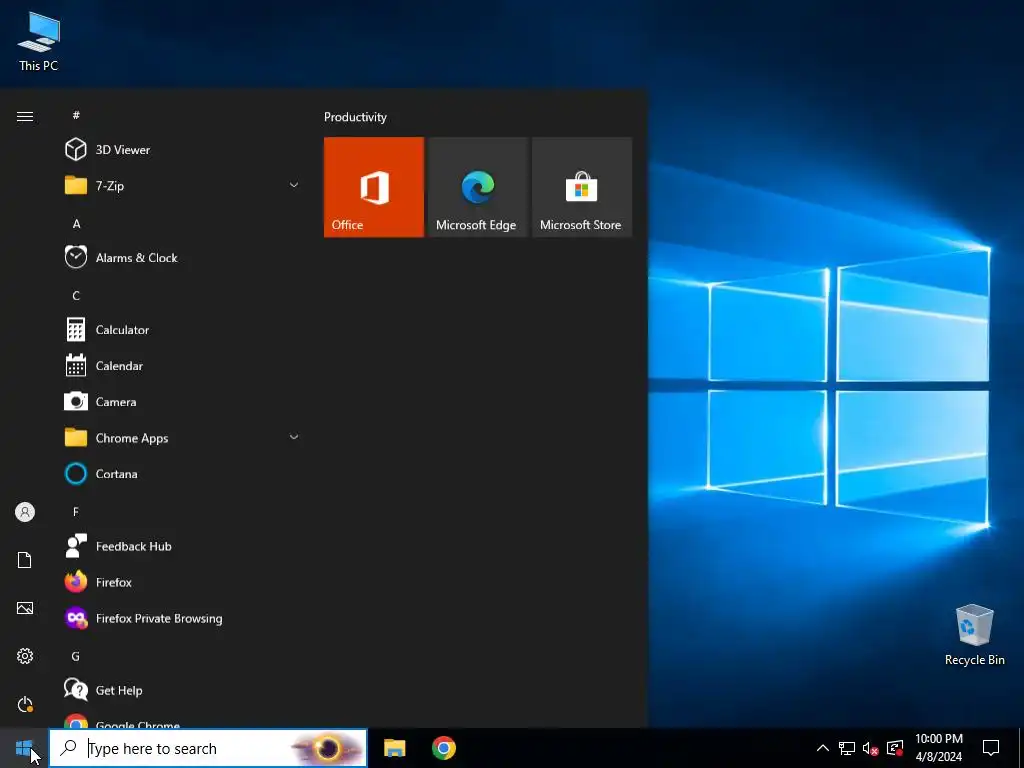This screenshot has height=768, width=1024.
Task: Click the Productivity group title
Action: [x=355, y=117]
